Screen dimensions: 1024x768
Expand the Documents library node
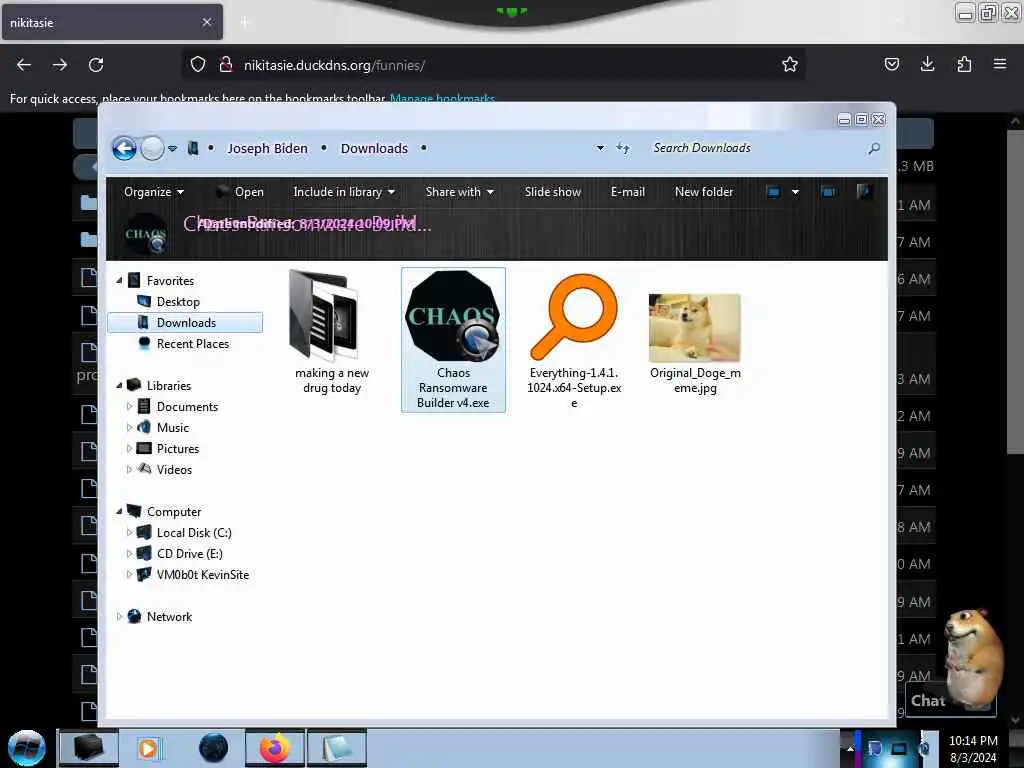click(x=129, y=407)
